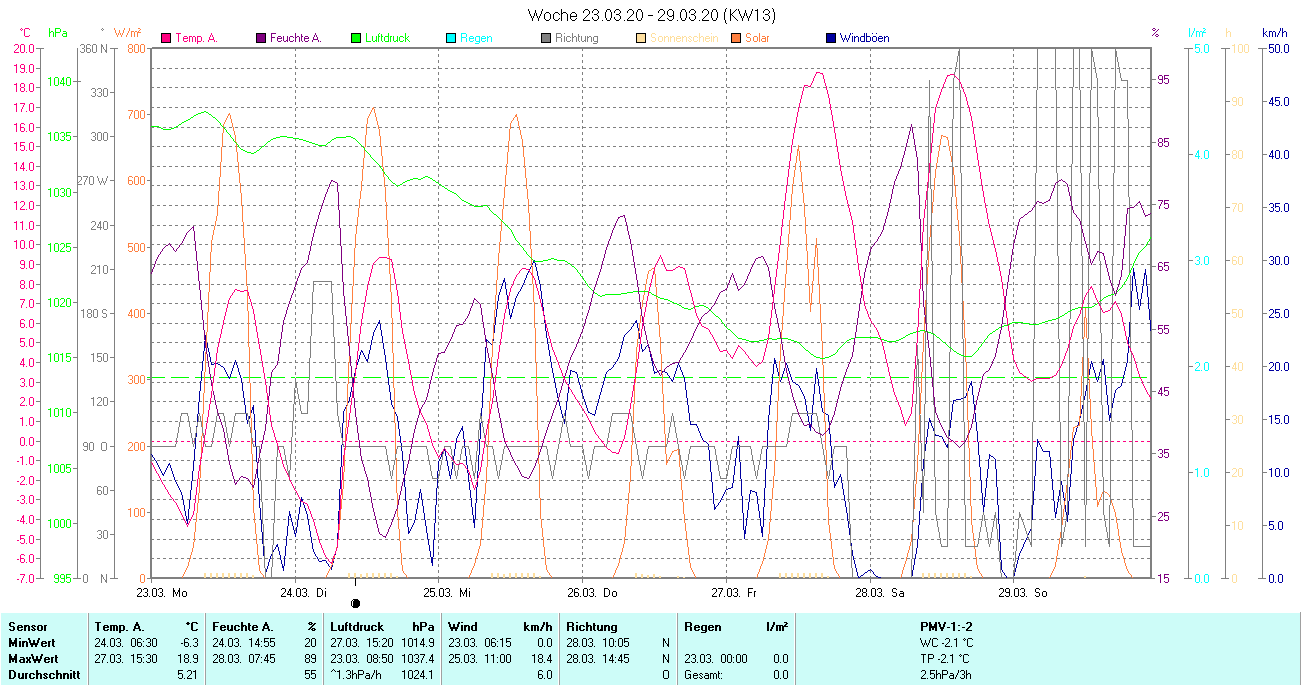Click the green "hPa" unit label above the axis
This screenshot has height=685, width=1301.
58,33
